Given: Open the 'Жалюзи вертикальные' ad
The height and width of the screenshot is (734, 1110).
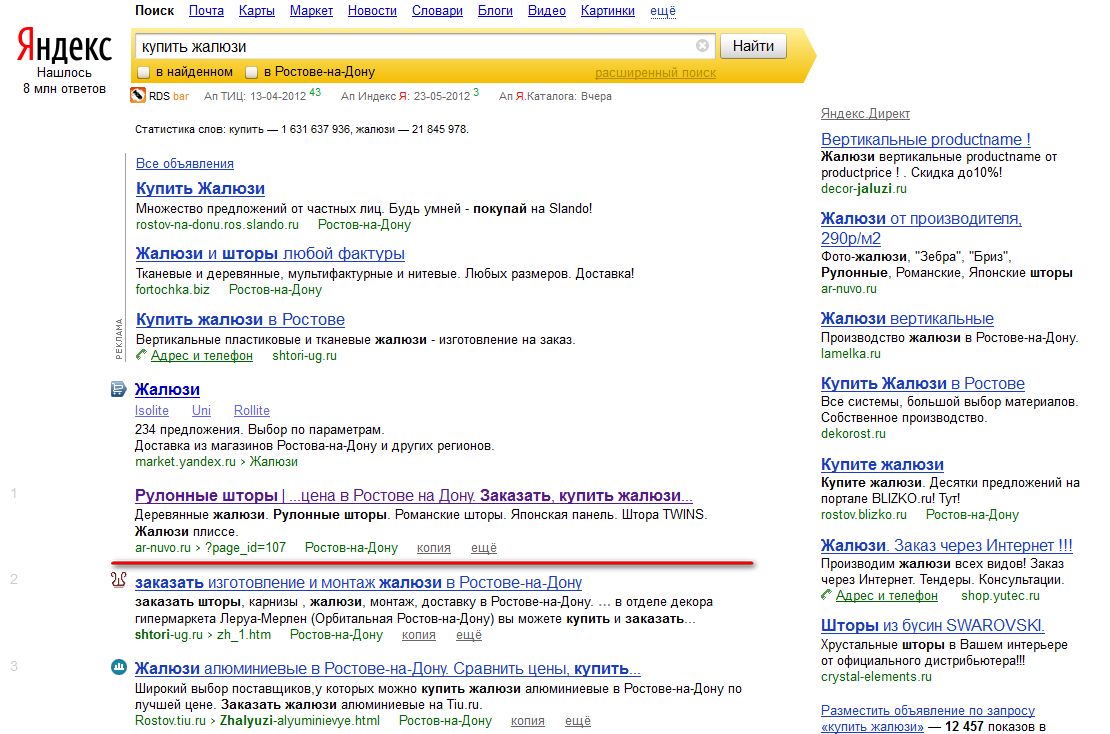Looking at the screenshot, I should click(x=907, y=319).
